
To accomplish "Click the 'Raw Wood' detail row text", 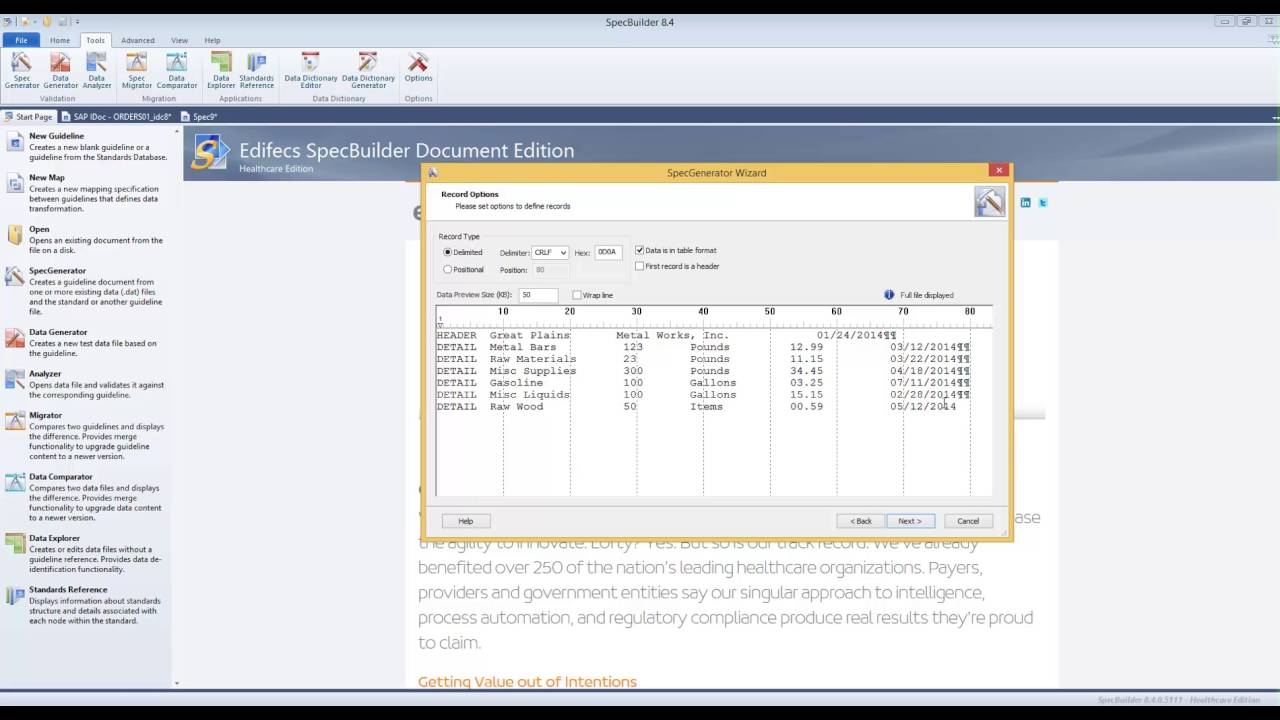I will 516,407.
